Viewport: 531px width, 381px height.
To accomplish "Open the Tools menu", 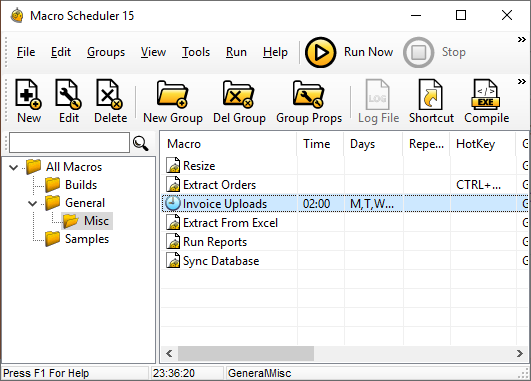I will pos(196,52).
